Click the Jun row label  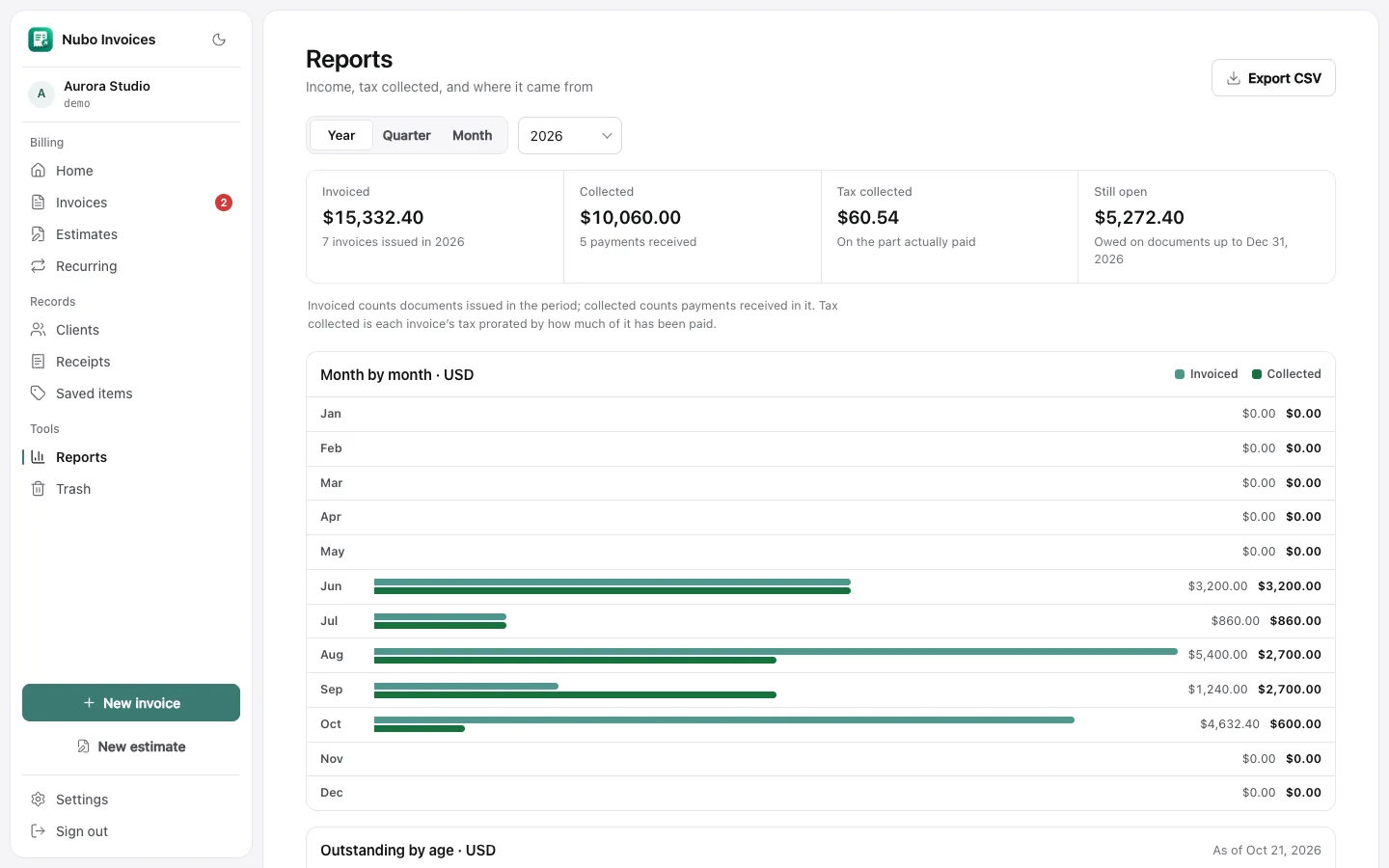click(x=331, y=586)
